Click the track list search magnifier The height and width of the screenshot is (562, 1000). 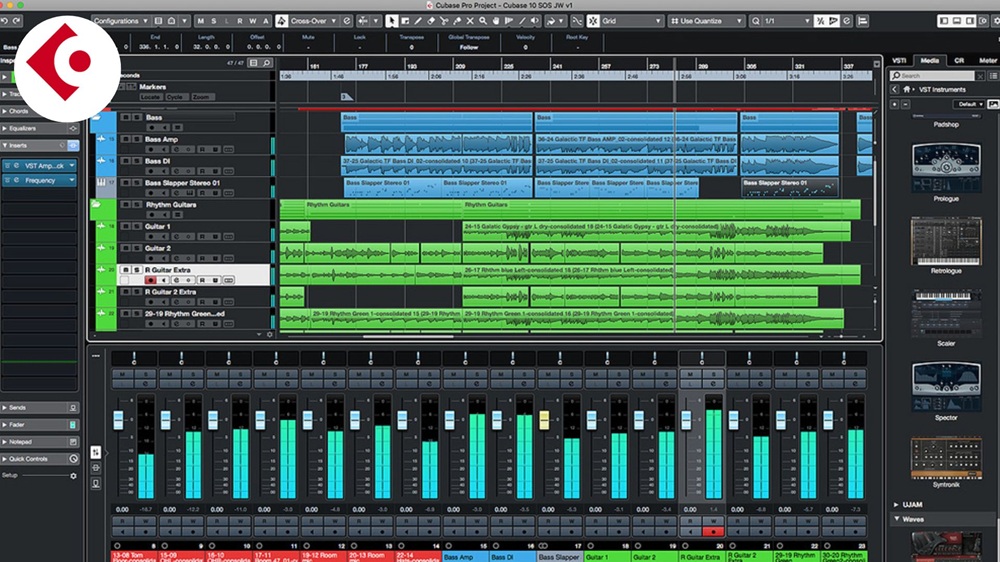click(267, 63)
